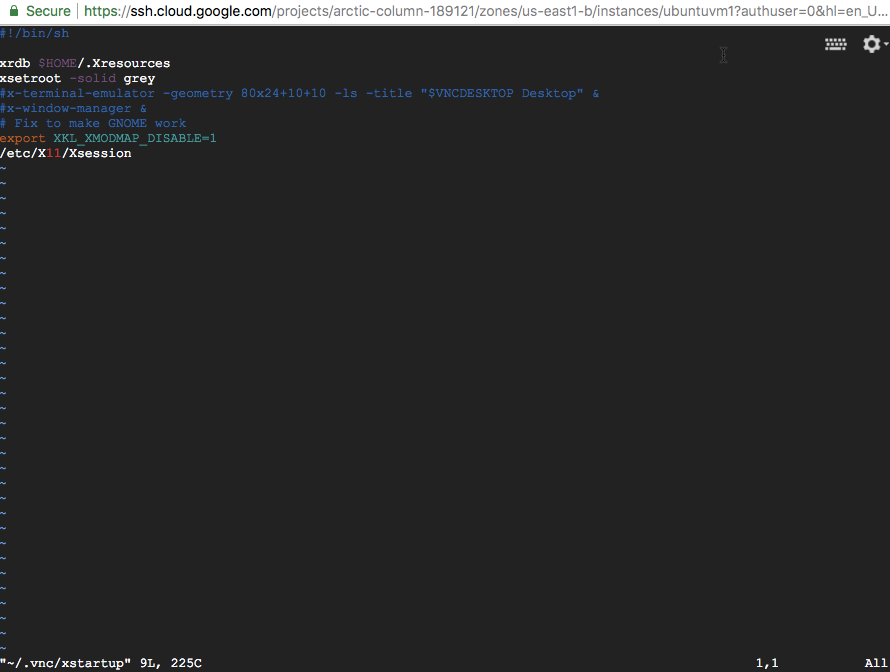Click "xrdb" at the start of line three

tap(15, 64)
